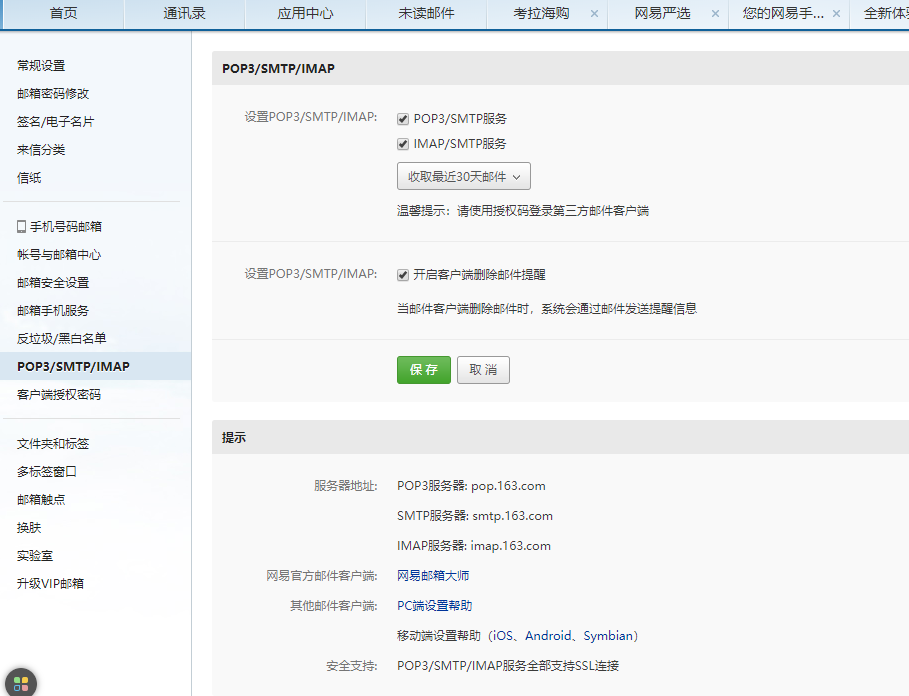Screen dimensions: 909x696
Task: Toggle the IMAP/SMTP服务 checkbox
Action: pos(403,144)
